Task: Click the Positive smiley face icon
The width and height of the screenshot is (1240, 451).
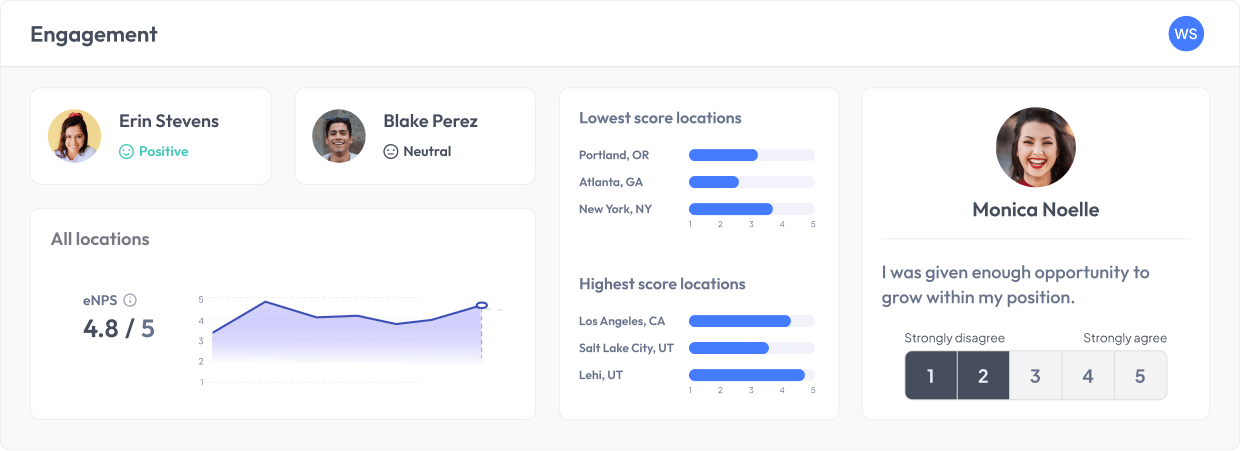Action: 126,152
